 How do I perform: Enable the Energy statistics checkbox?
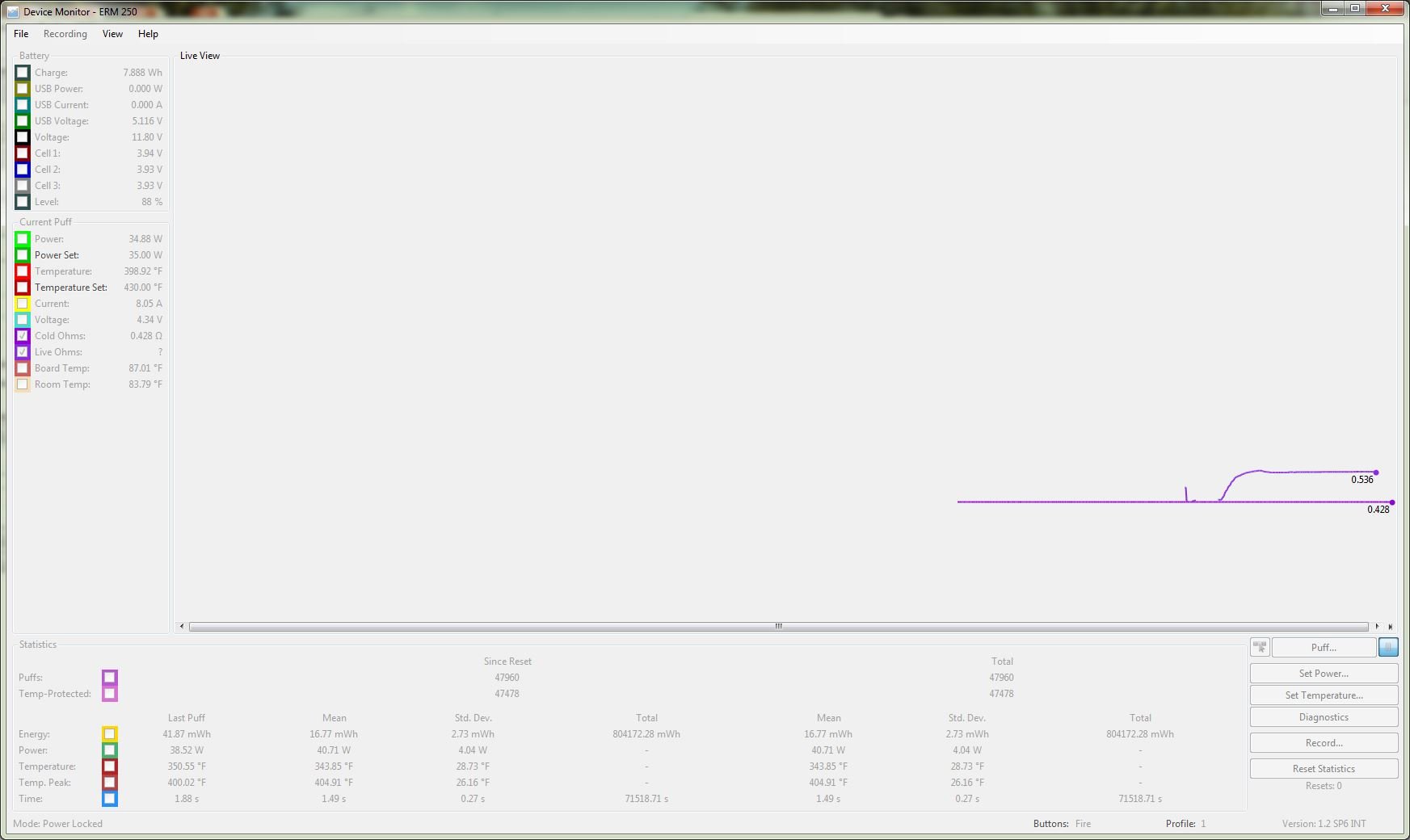tap(110, 734)
